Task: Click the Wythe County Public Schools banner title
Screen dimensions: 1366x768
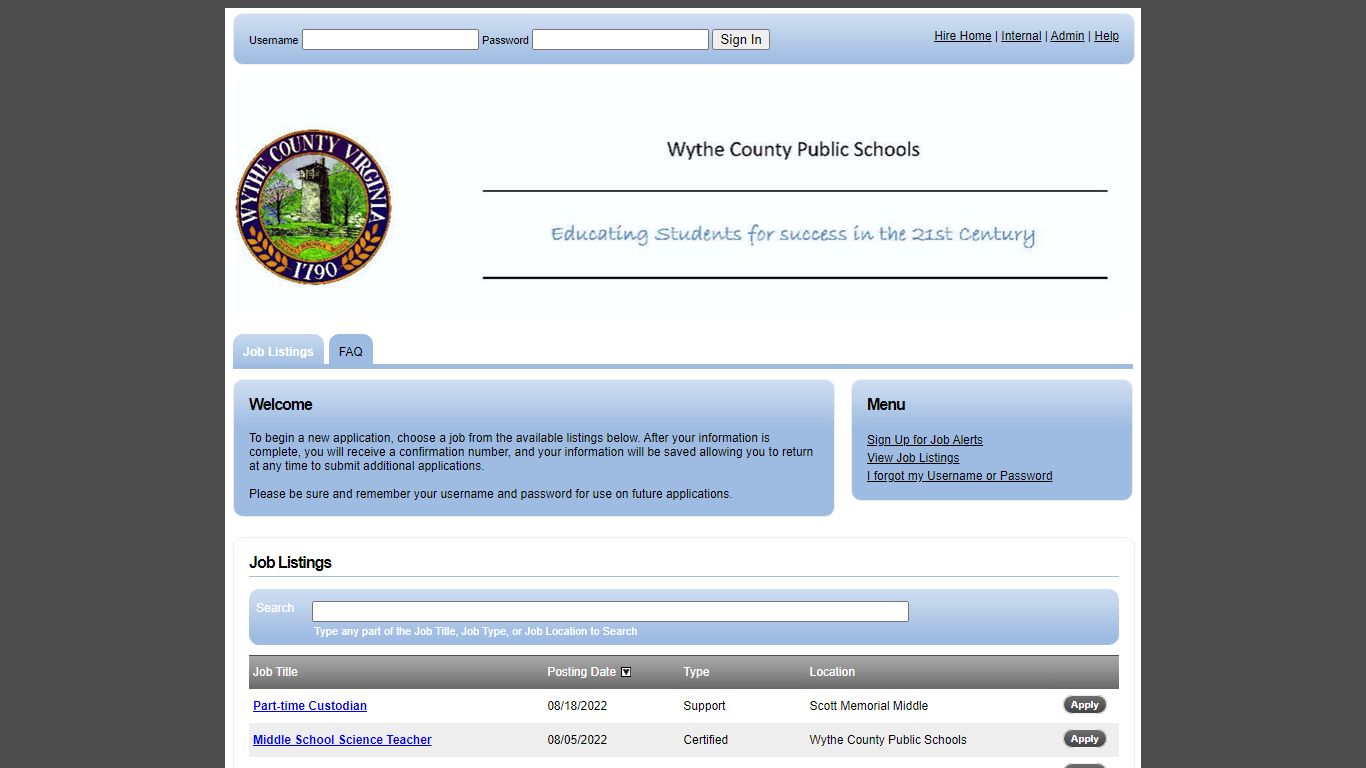Action: [x=793, y=150]
